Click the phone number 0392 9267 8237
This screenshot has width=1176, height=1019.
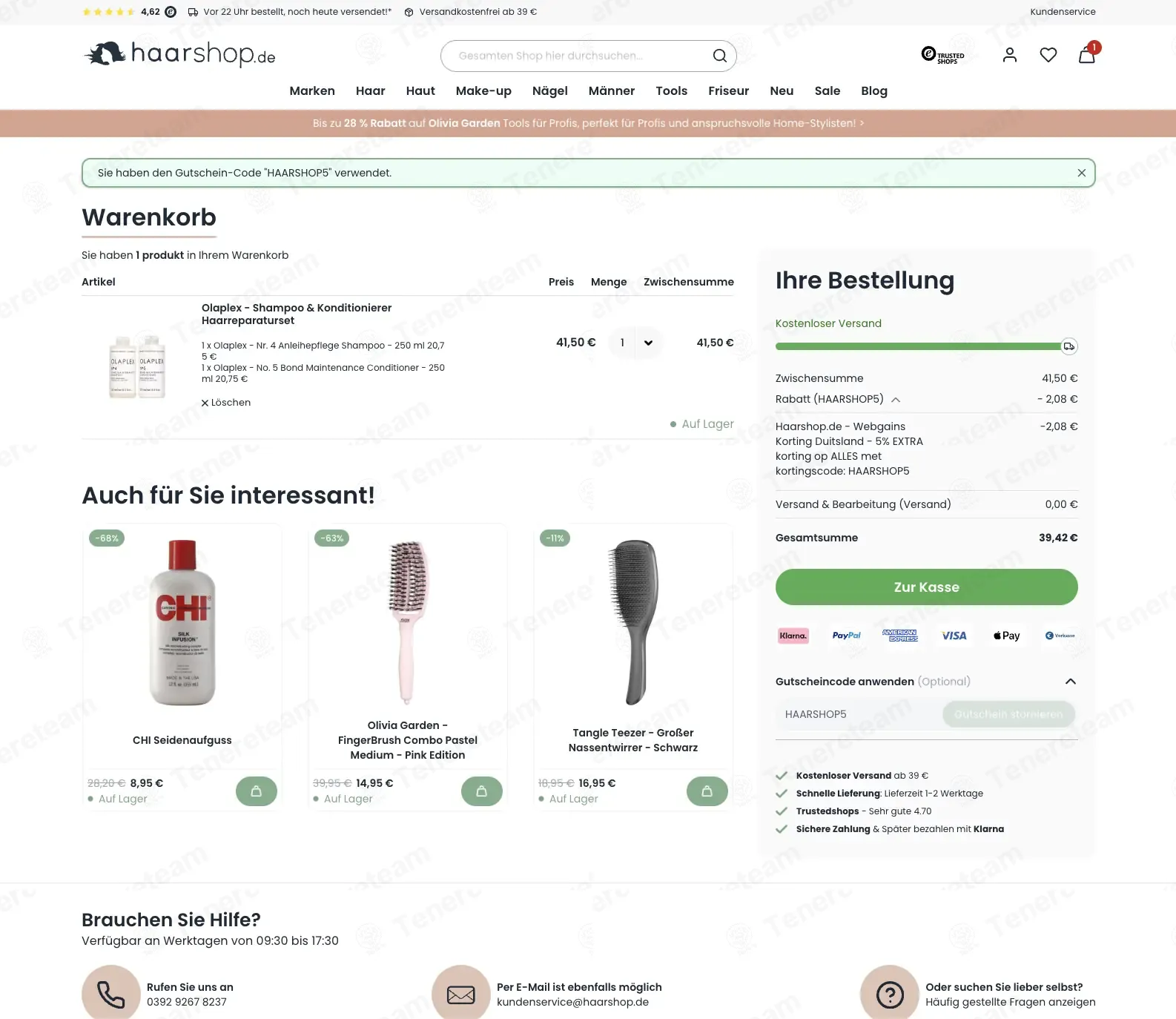(x=187, y=1002)
